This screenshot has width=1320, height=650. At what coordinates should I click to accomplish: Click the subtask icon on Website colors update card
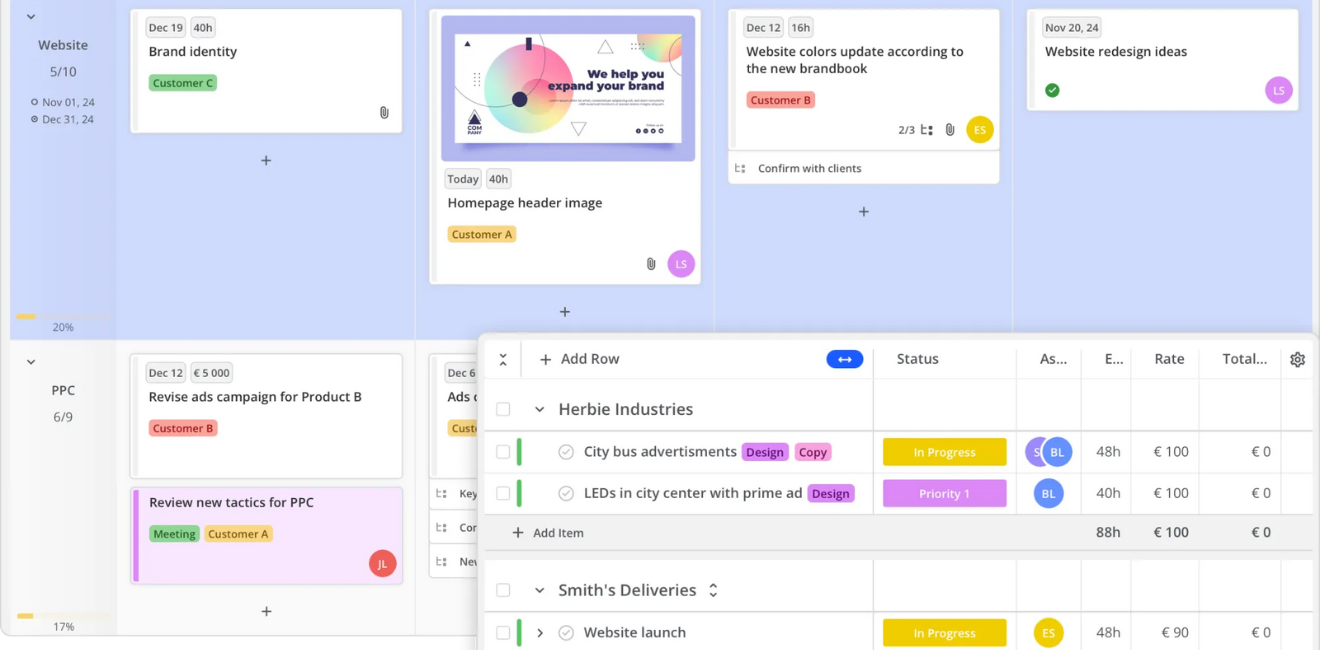(x=927, y=130)
